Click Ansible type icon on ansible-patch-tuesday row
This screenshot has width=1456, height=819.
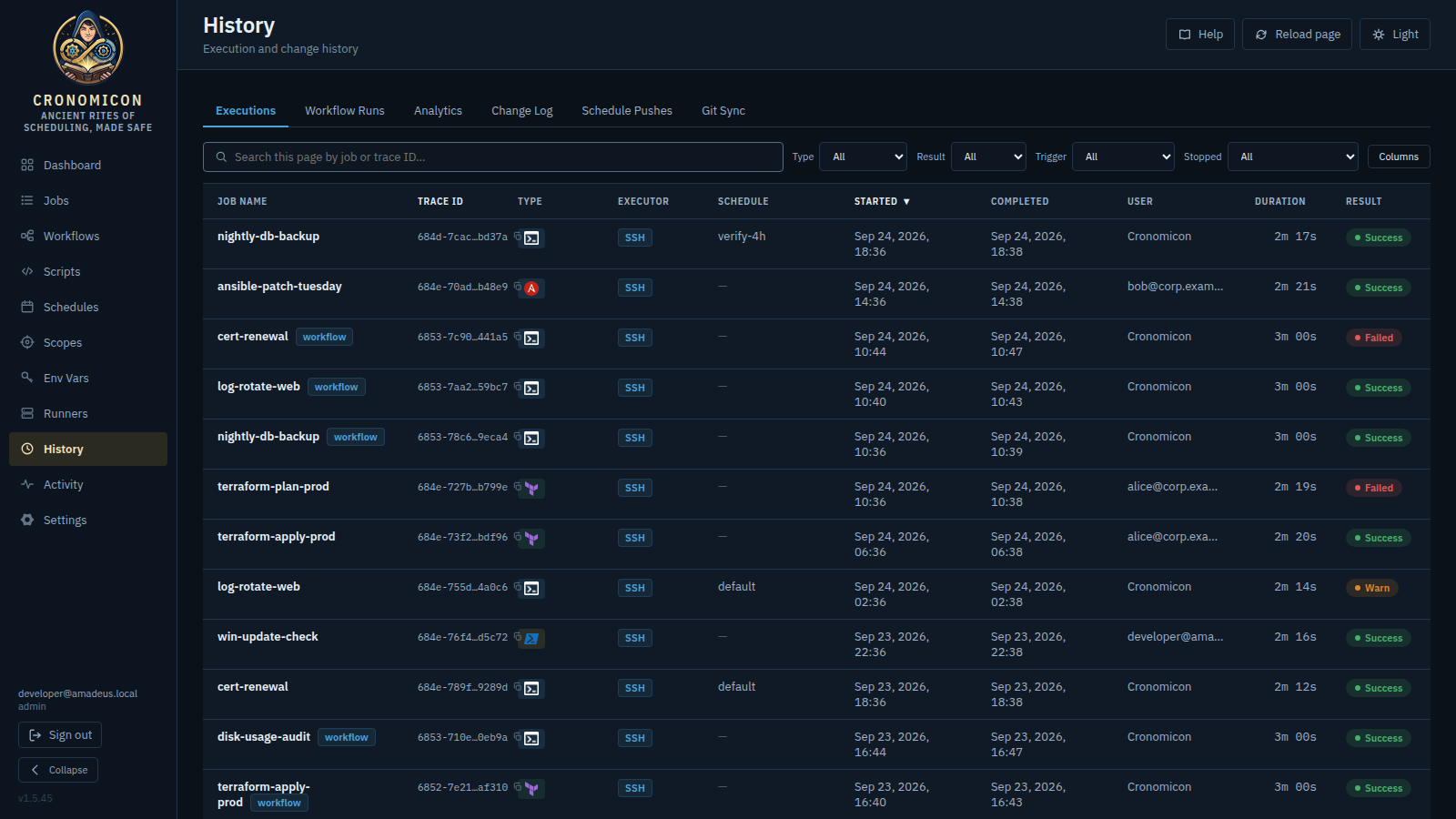(532, 288)
